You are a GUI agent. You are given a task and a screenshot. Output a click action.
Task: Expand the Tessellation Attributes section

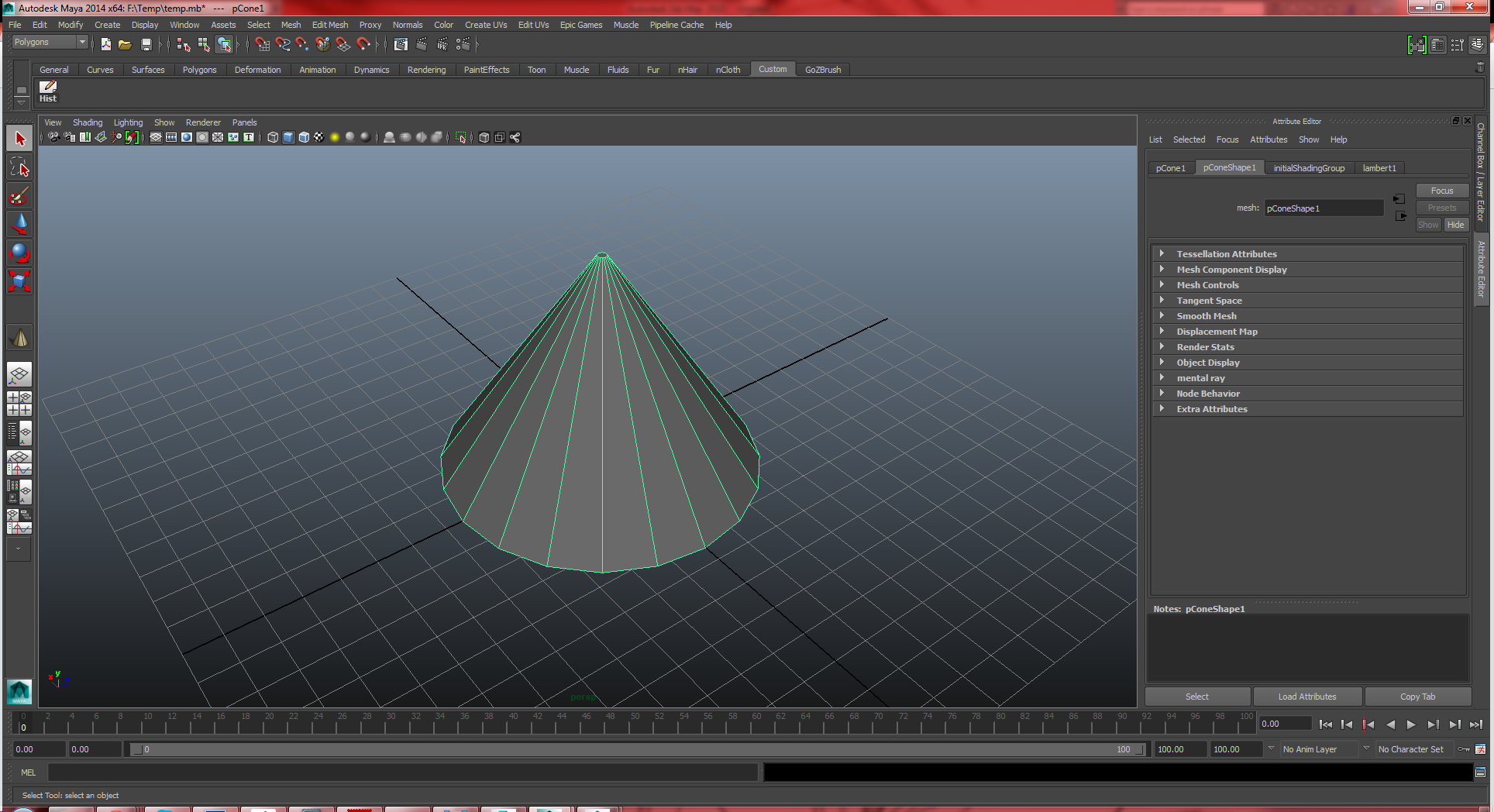click(x=1226, y=253)
